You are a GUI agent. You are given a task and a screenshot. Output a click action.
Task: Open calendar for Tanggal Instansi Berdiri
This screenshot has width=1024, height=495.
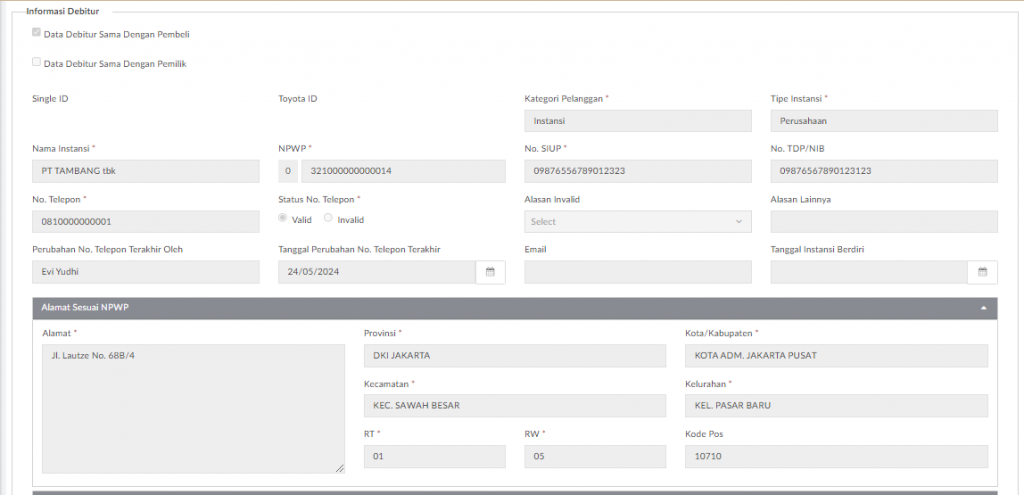pos(982,272)
